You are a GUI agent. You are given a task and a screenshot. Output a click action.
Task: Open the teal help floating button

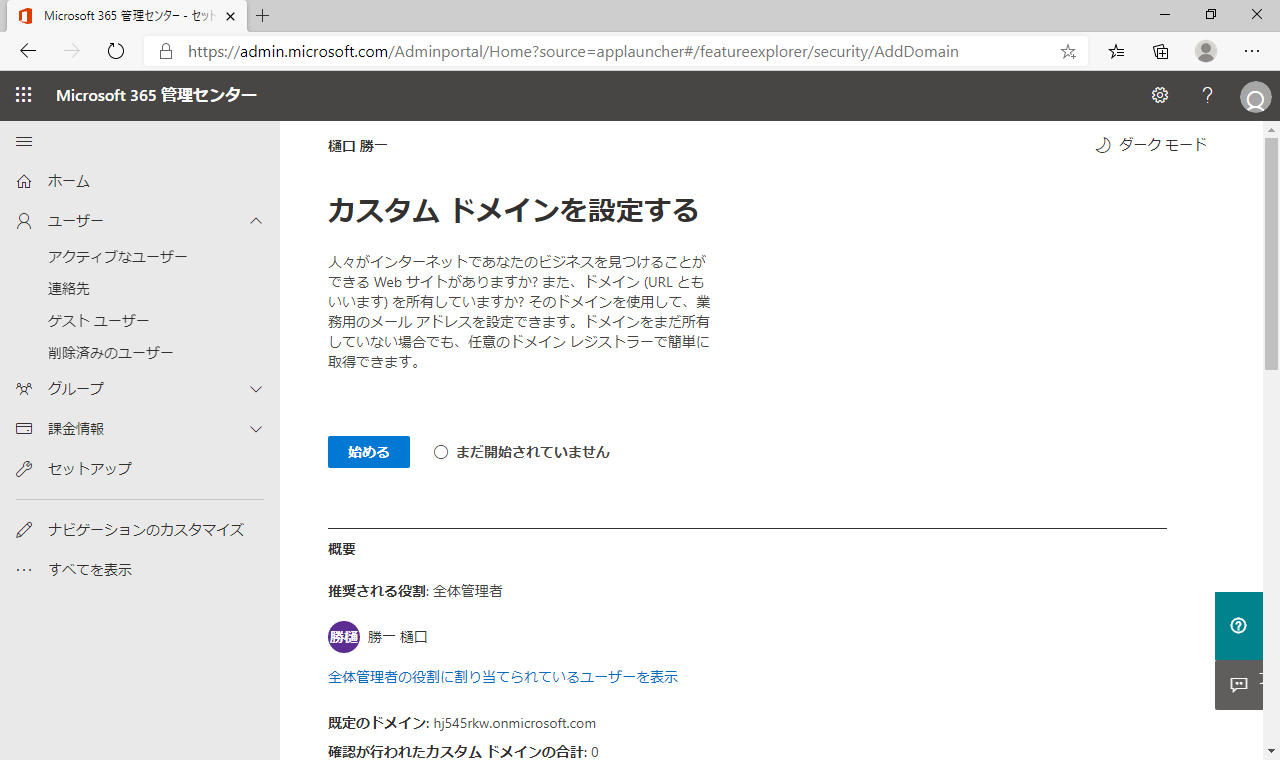point(1239,626)
